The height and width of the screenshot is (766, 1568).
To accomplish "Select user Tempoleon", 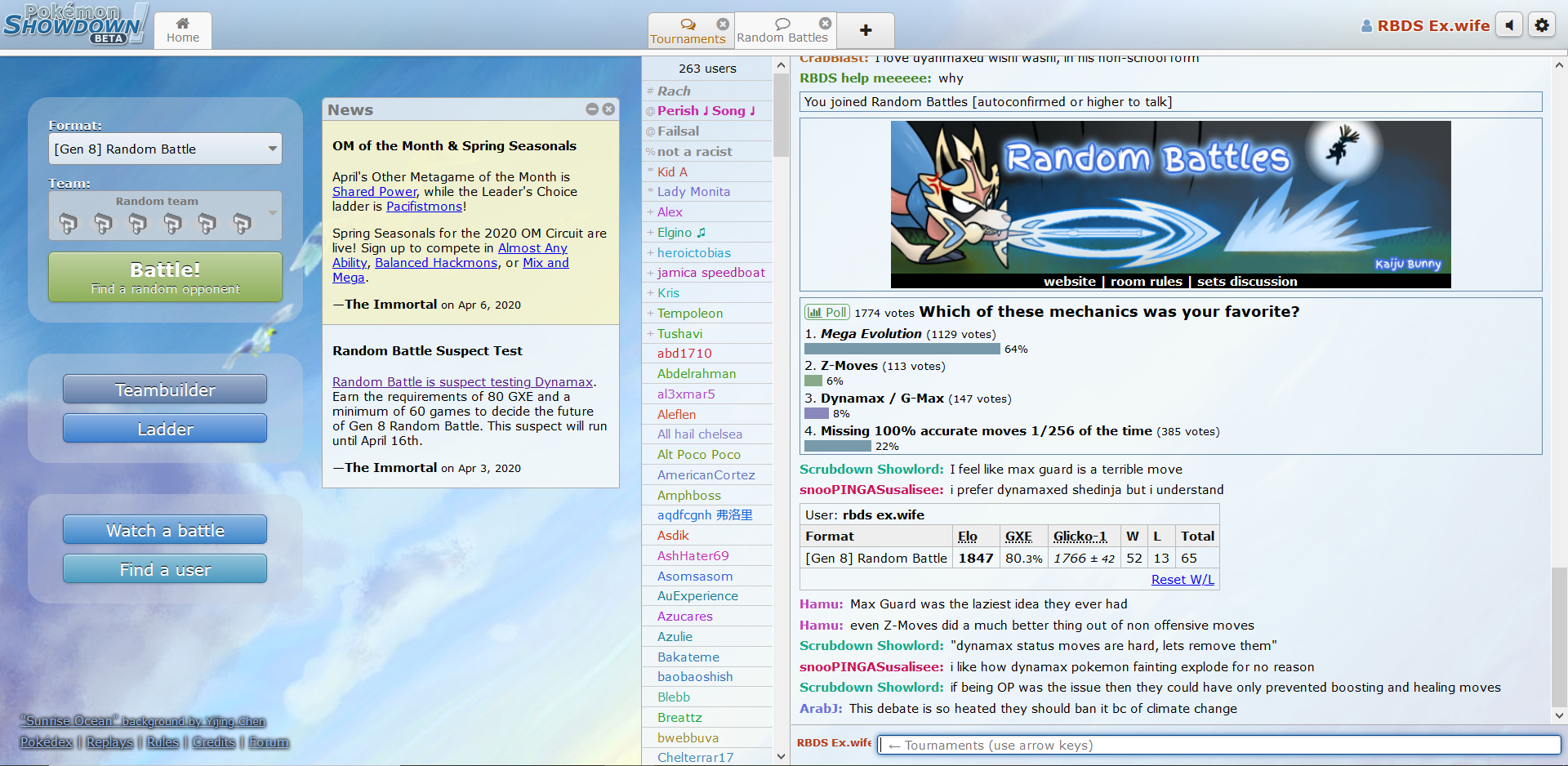I will point(707,314).
